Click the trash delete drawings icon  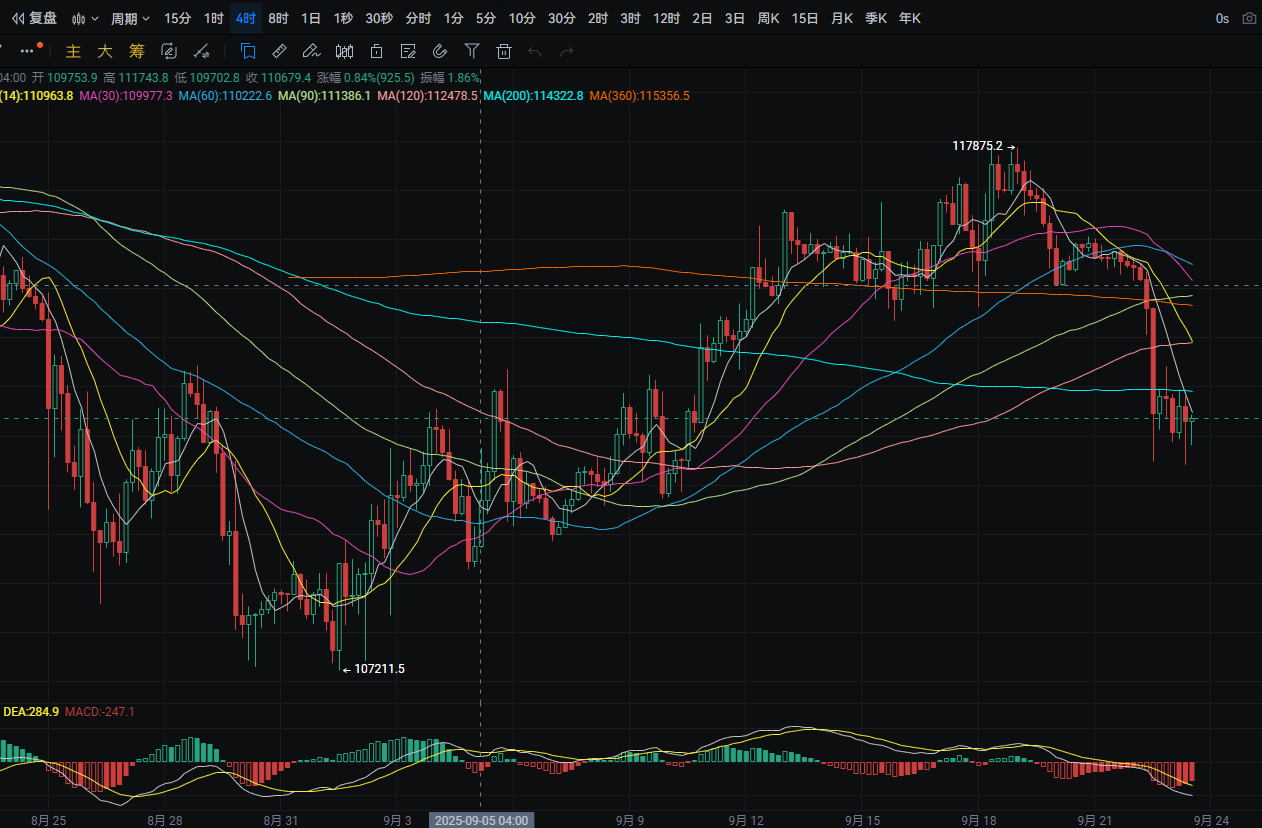coord(504,51)
